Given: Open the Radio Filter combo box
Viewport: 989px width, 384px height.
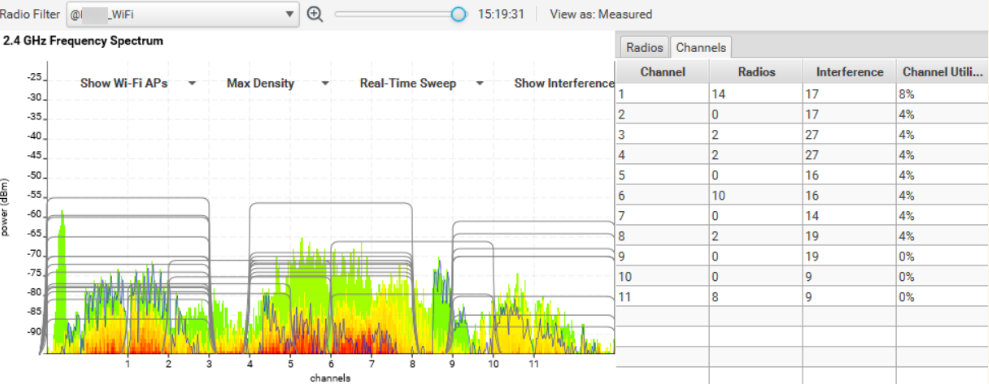Looking at the screenshot, I should click(182, 14).
